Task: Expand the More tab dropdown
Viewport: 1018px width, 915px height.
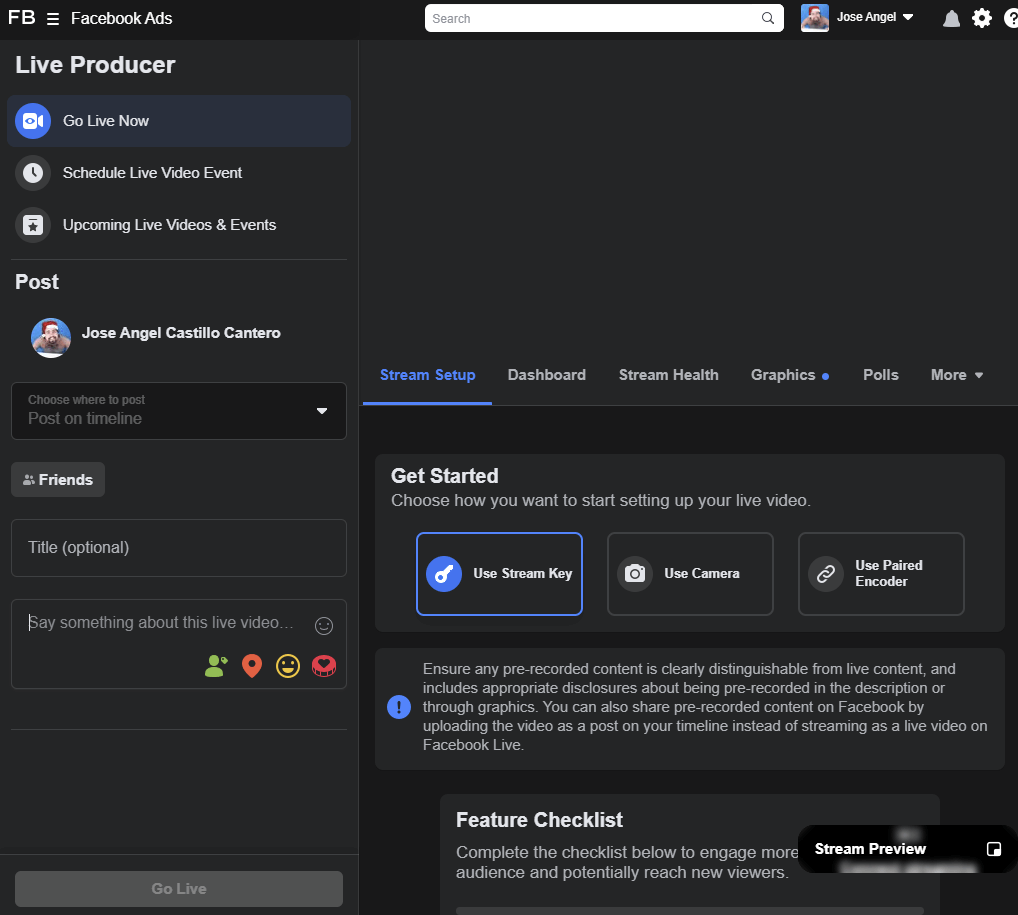Action: pyautogui.click(x=957, y=375)
